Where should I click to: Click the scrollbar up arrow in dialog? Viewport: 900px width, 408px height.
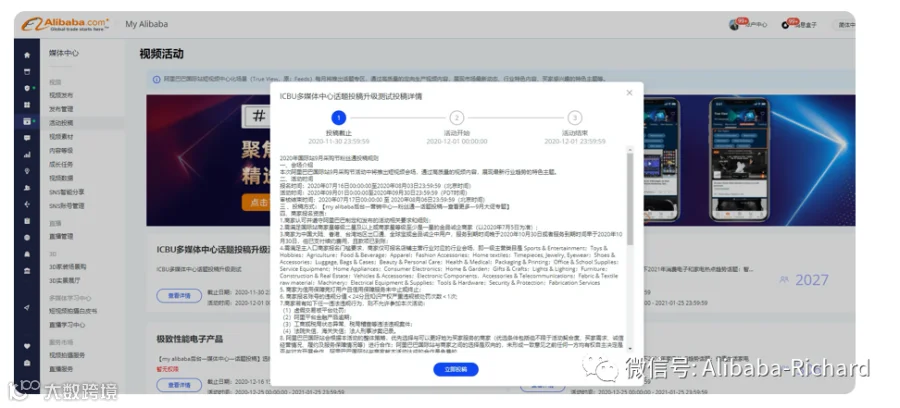(x=630, y=150)
